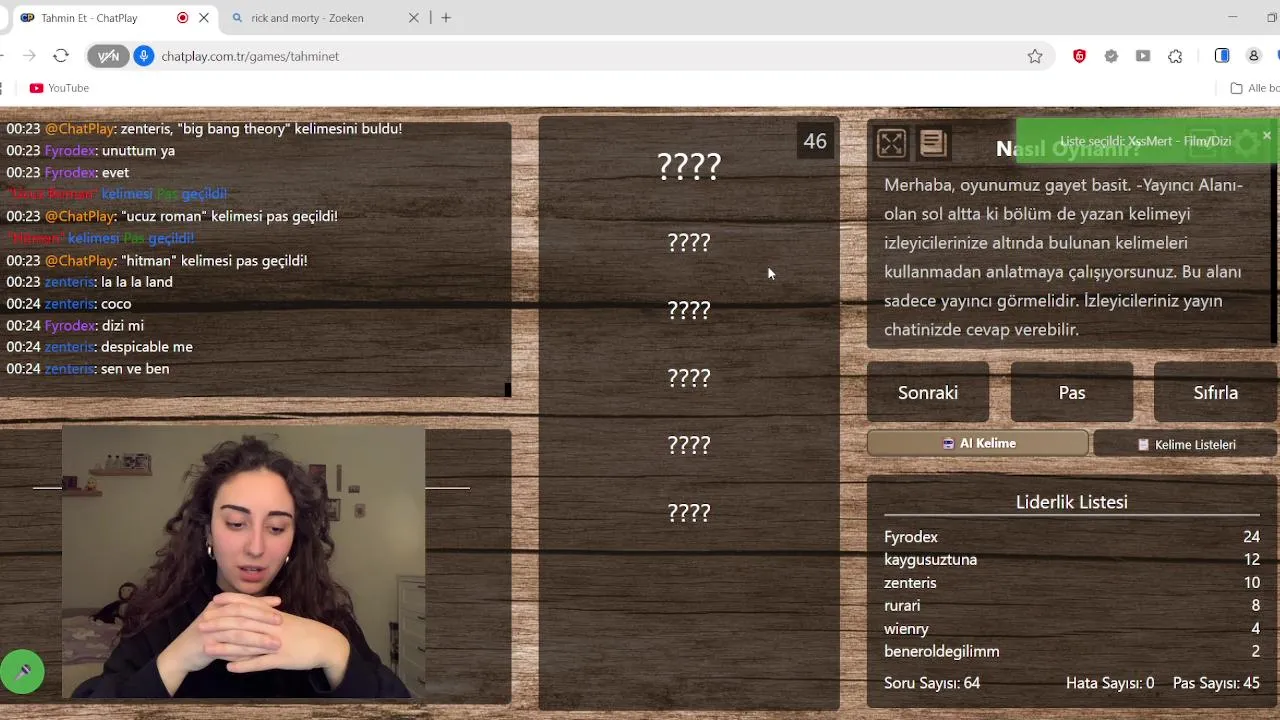Viewport: 1280px width, 720px height.
Task: Click the main hidden word '????' at top
Action: [x=689, y=166]
